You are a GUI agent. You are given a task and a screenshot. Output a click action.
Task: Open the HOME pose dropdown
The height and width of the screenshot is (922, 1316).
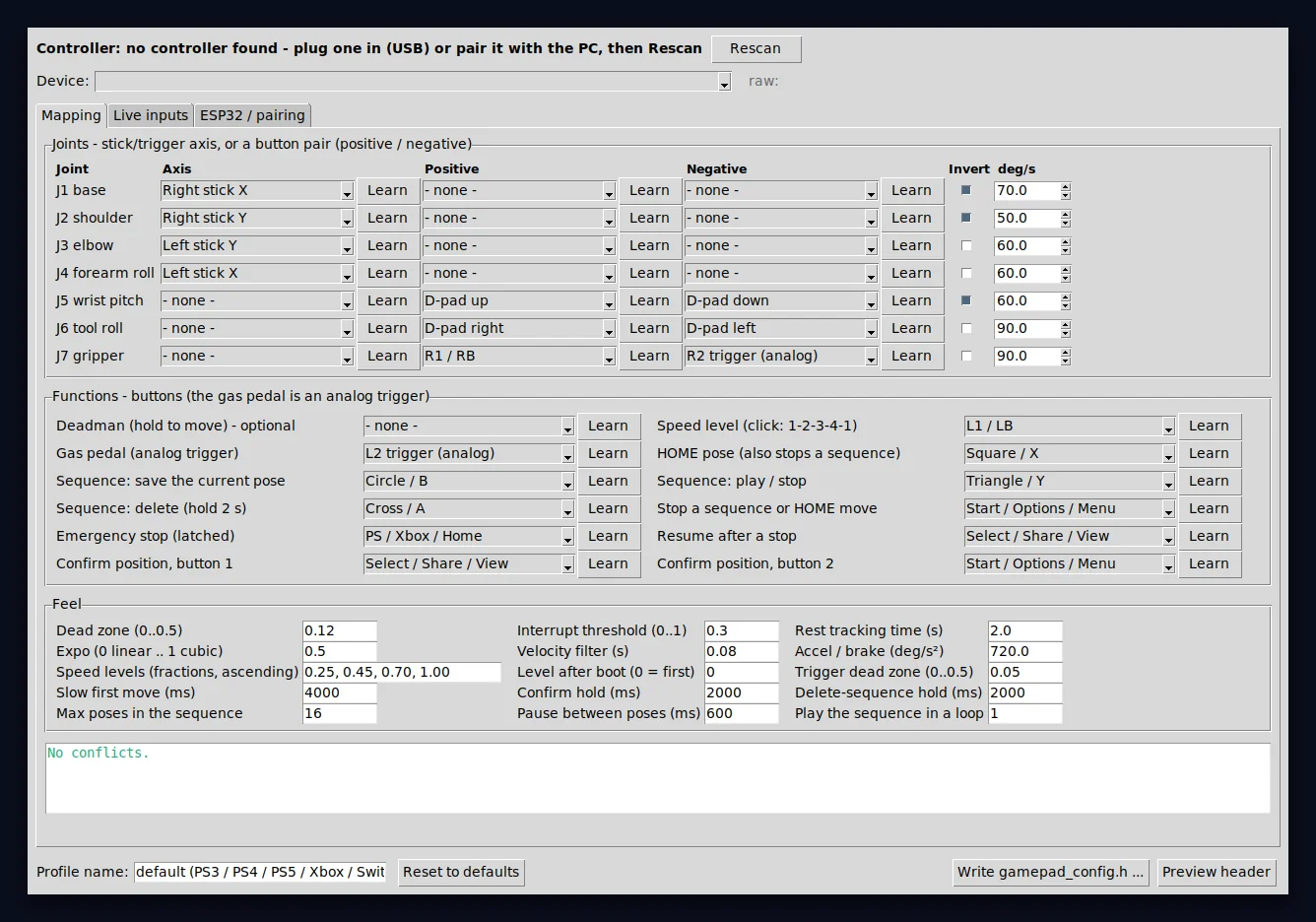[x=1070, y=453]
